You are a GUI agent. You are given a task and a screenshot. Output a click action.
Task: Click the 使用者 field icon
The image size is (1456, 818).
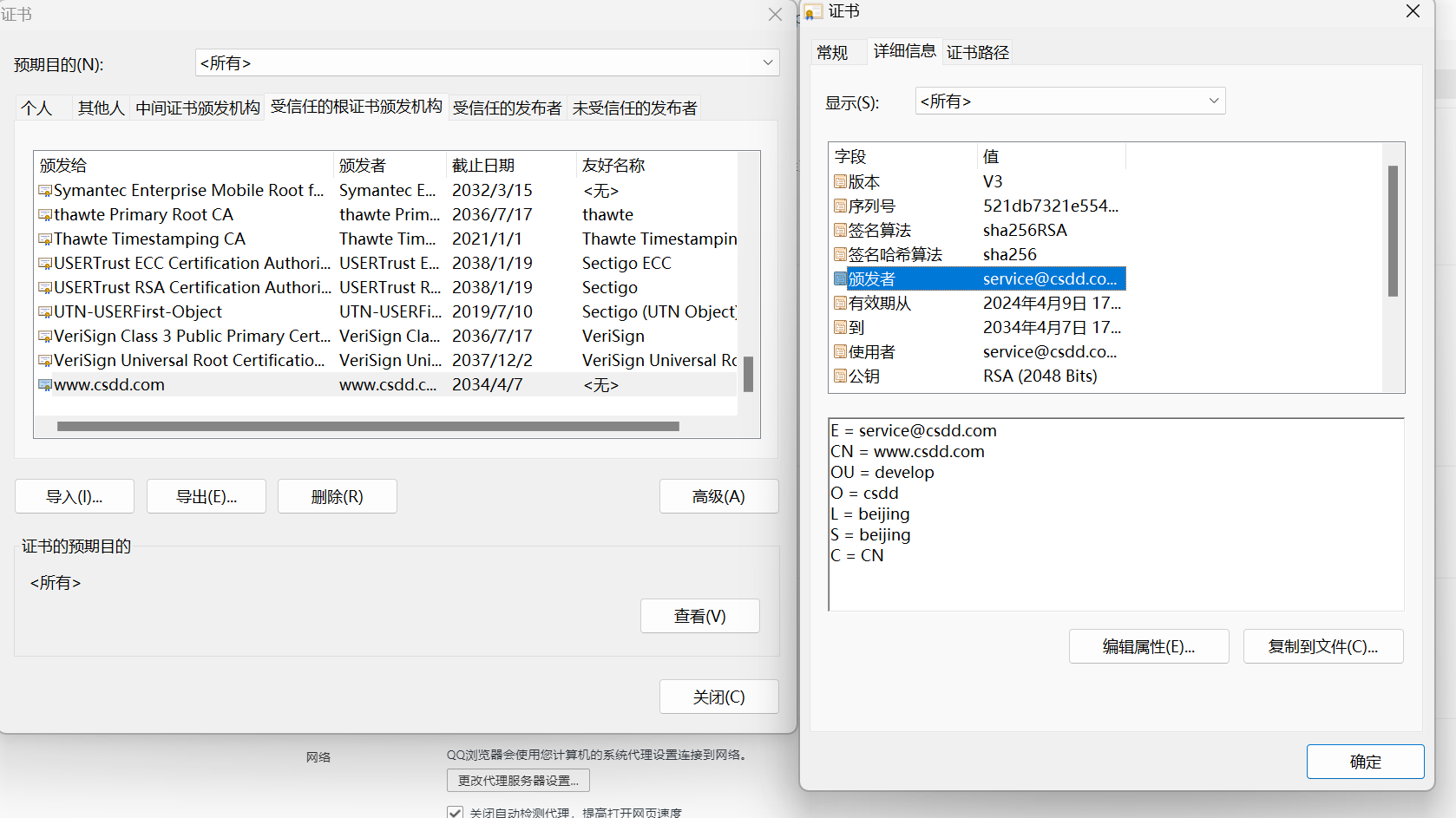tap(840, 351)
